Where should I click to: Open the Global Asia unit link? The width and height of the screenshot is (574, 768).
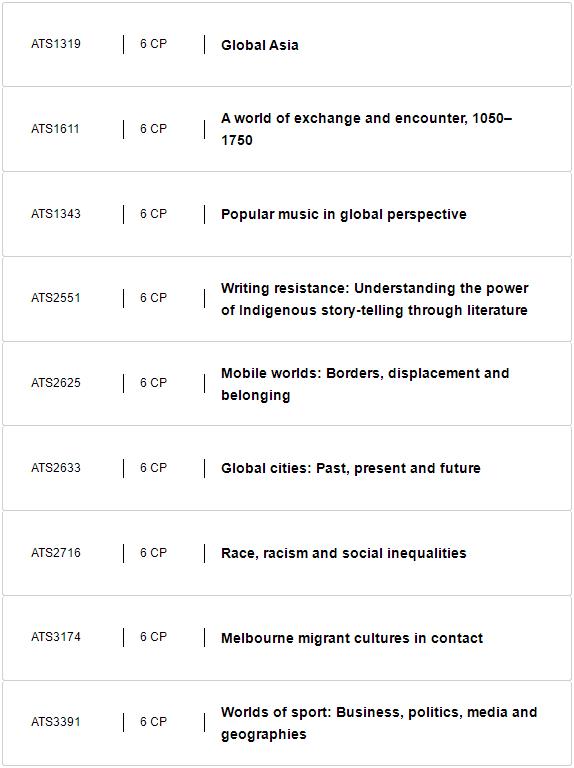point(260,45)
